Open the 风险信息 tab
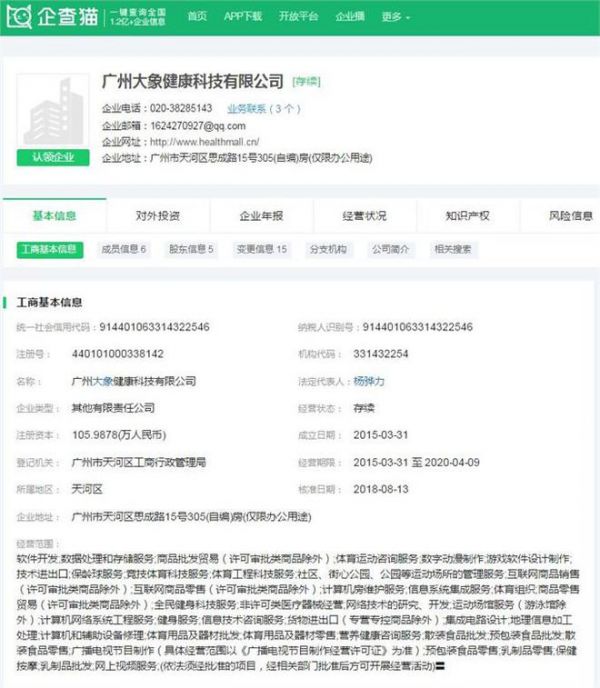This screenshot has height=688, width=600. click(x=571, y=215)
